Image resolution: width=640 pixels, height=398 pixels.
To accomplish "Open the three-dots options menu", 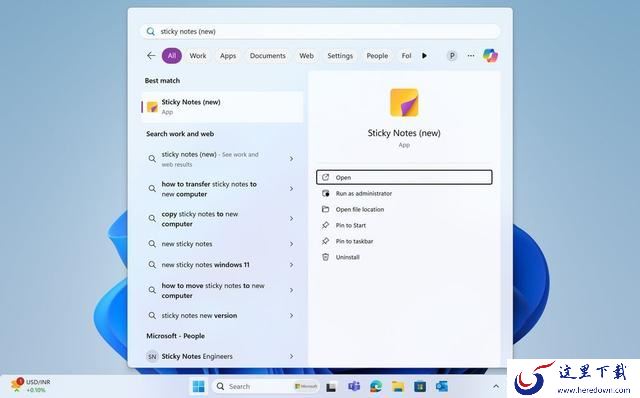I will [x=471, y=56].
